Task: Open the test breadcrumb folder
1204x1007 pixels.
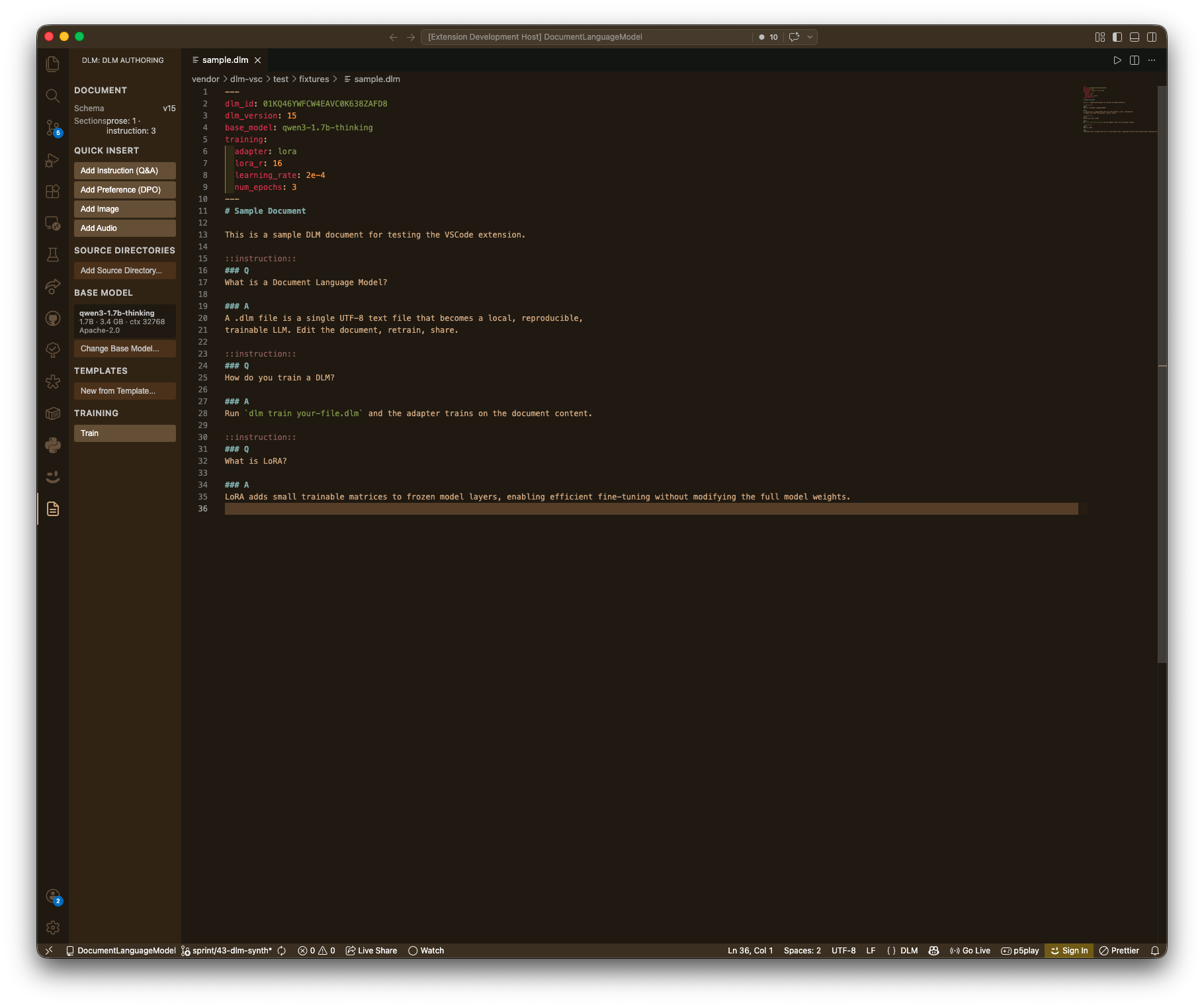Action: click(x=280, y=79)
